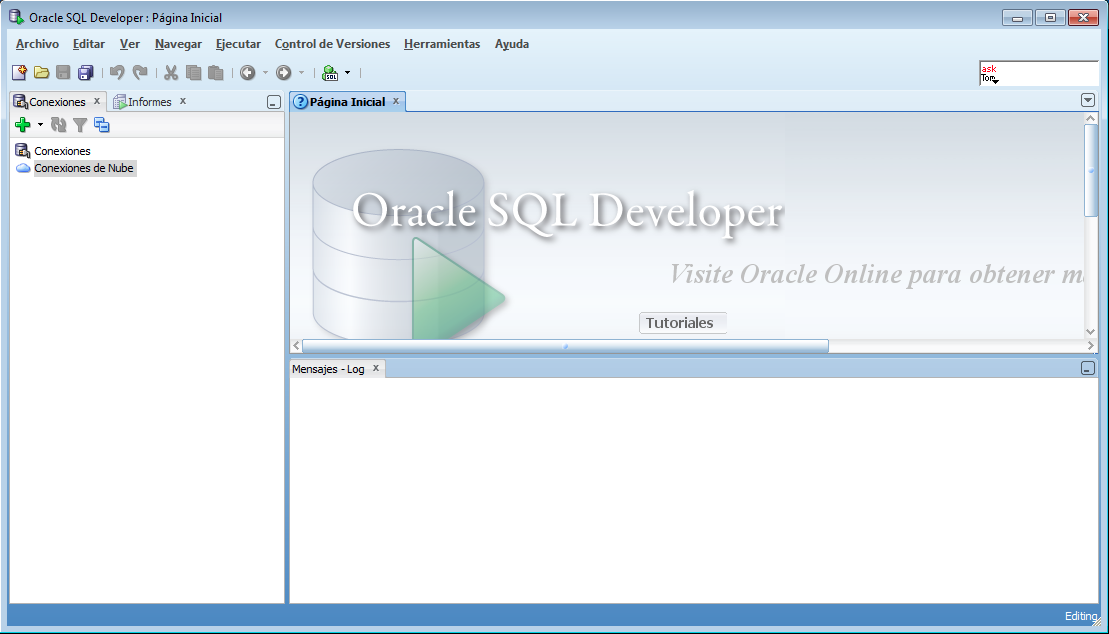Image resolution: width=1109 pixels, height=634 pixels.
Task: Click the Oracle SQL Developer title bar icon
Action: click(16, 17)
